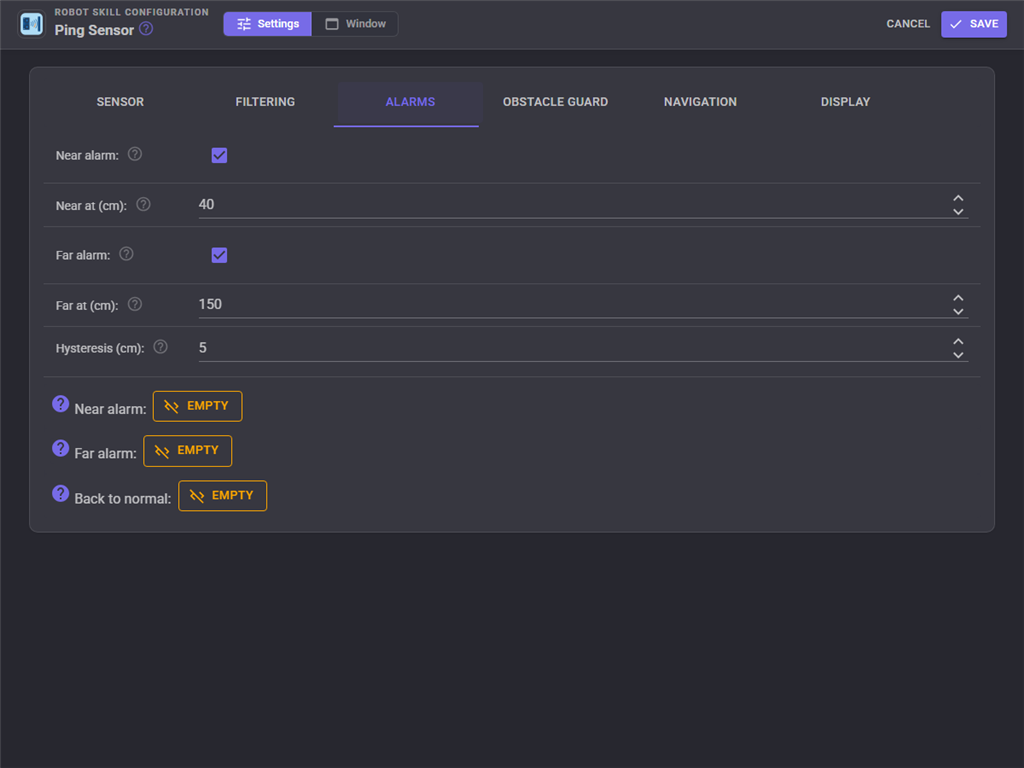Viewport: 1024px width, 768px height.
Task: Save the Ping Sensor configuration
Action: (974, 24)
